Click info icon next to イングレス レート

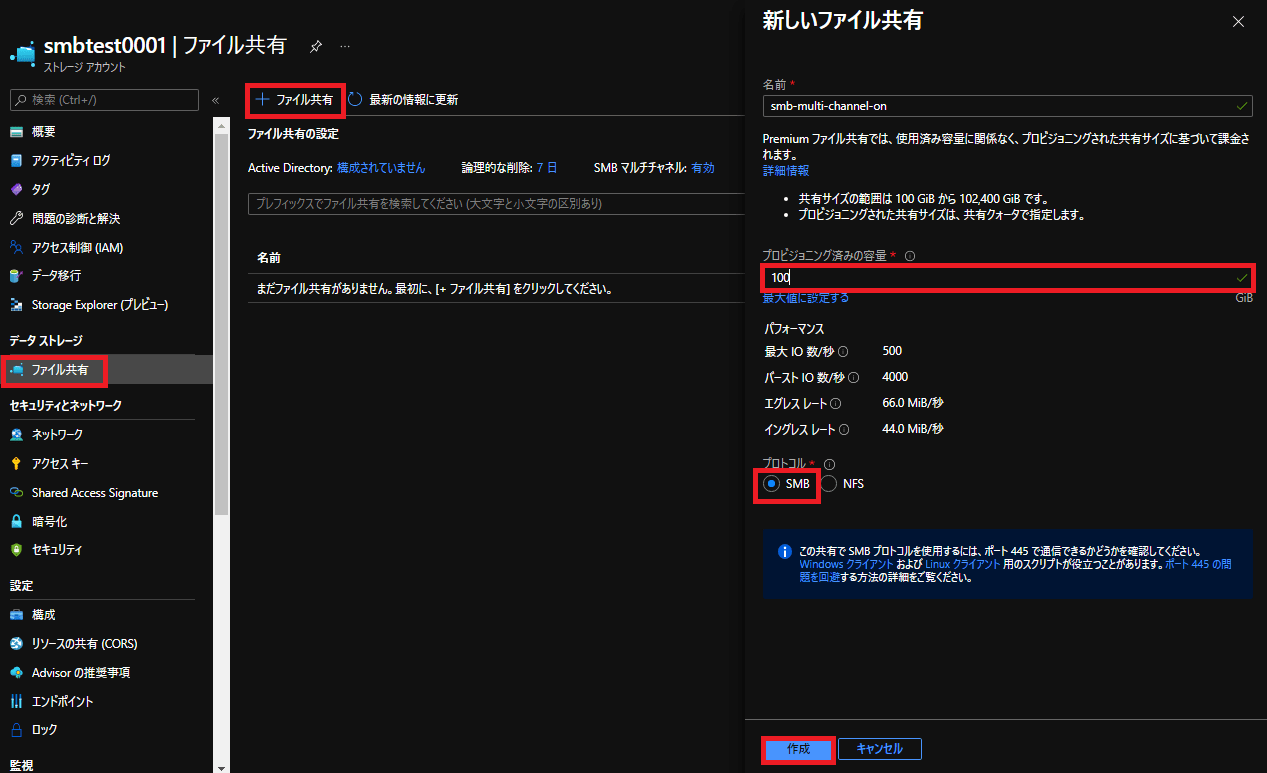pyautogui.click(x=844, y=429)
